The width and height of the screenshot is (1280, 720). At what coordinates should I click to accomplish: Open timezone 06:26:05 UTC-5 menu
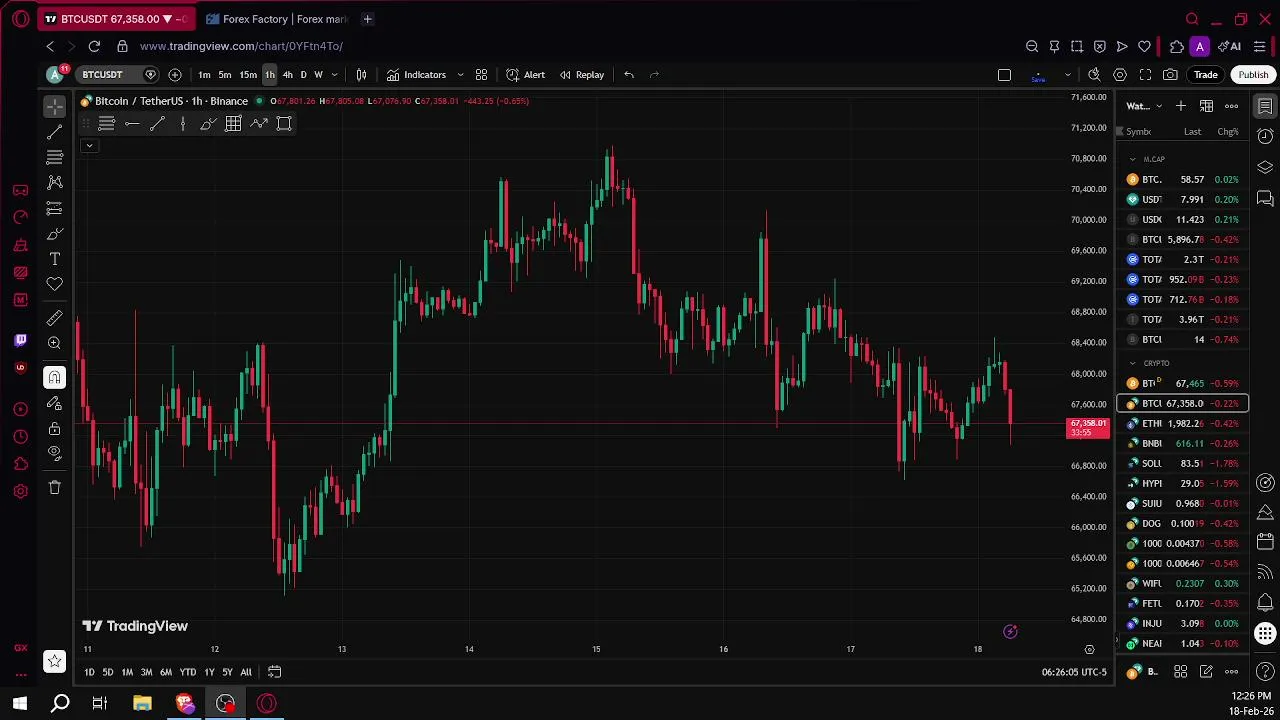[x=1074, y=672]
